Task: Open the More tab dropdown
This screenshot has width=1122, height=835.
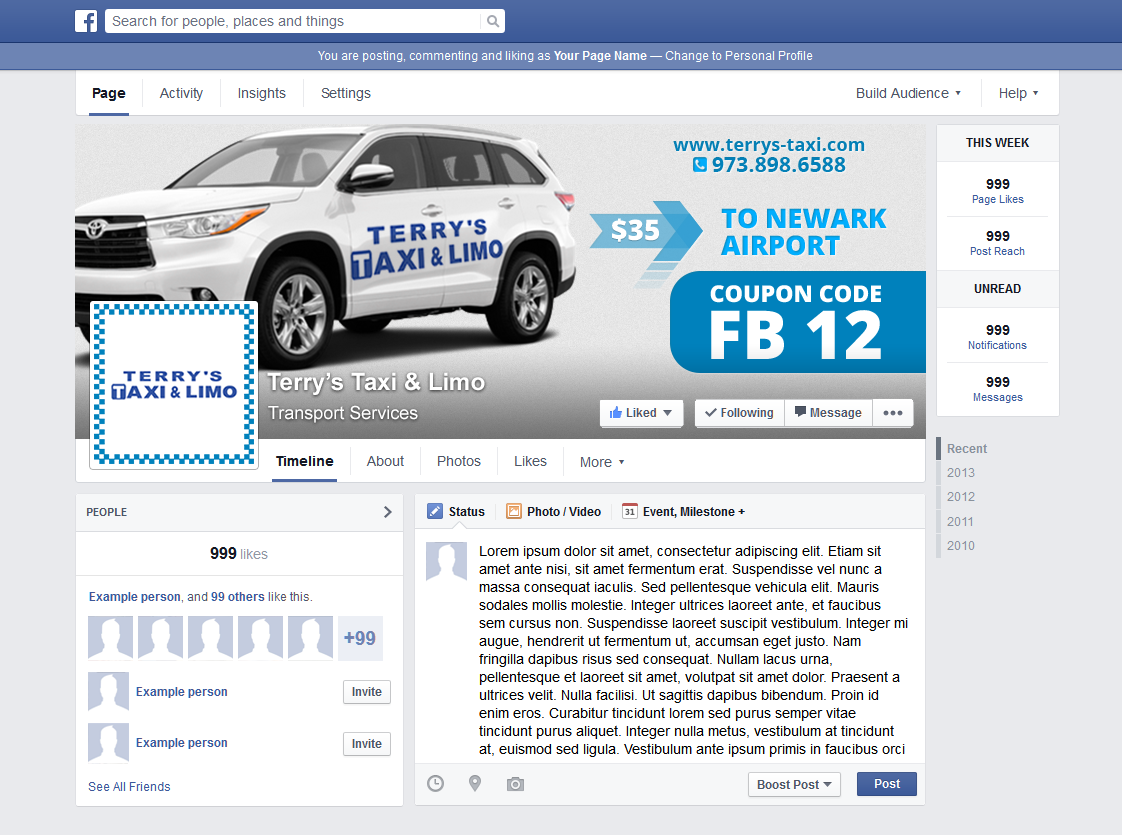Action: (x=601, y=461)
